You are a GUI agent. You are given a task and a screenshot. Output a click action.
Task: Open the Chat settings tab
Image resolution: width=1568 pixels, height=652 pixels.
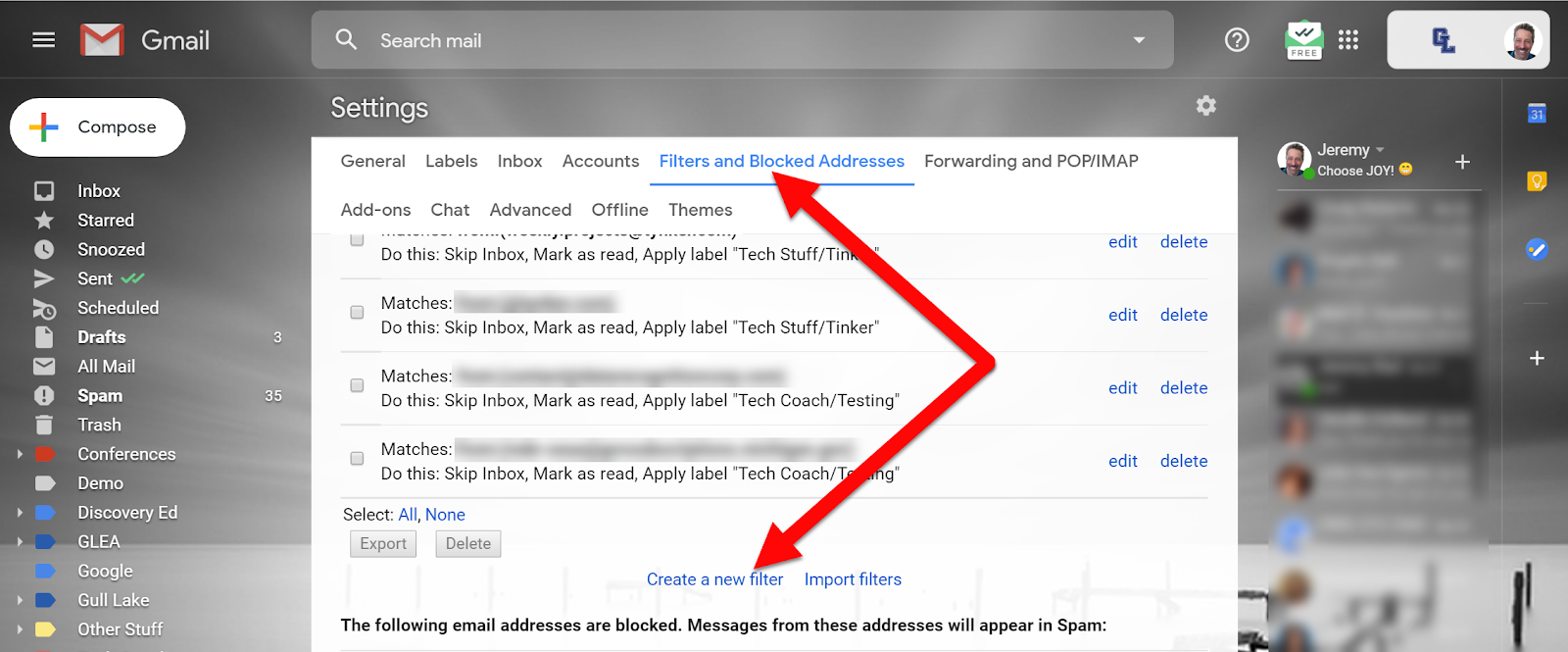(450, 210)
